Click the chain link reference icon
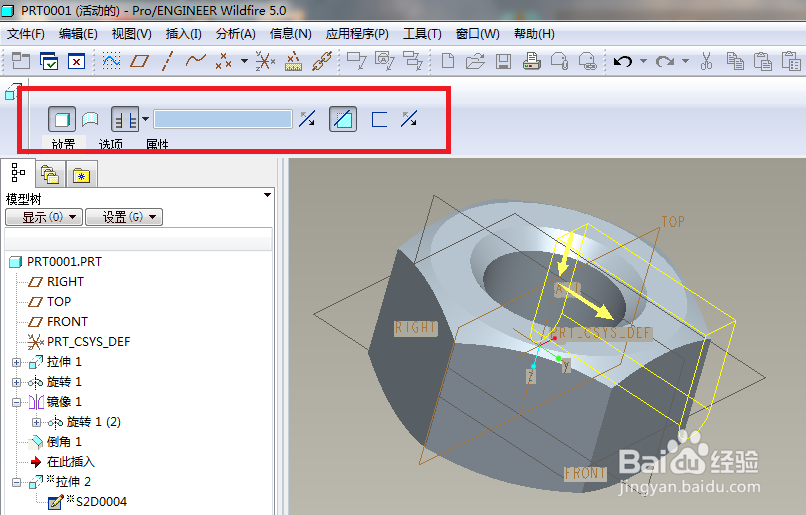 322,61
